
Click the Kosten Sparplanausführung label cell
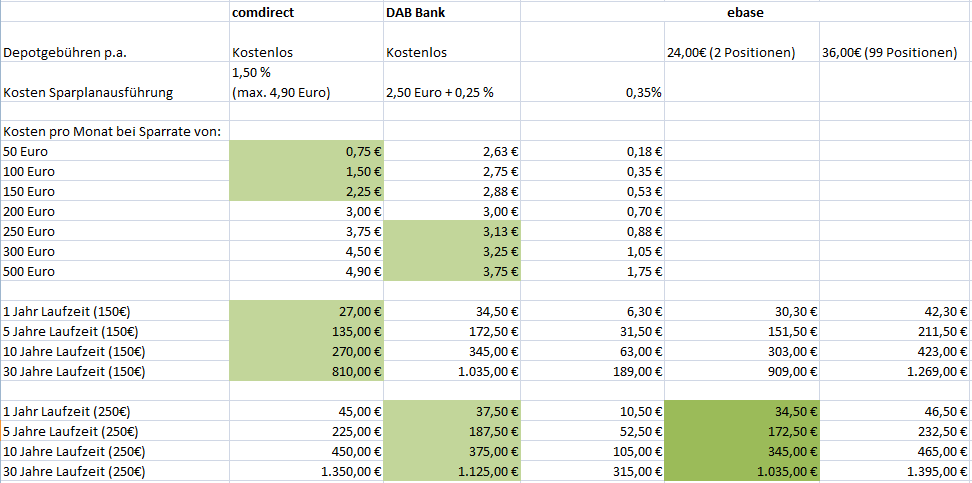[x=115, y=82]
